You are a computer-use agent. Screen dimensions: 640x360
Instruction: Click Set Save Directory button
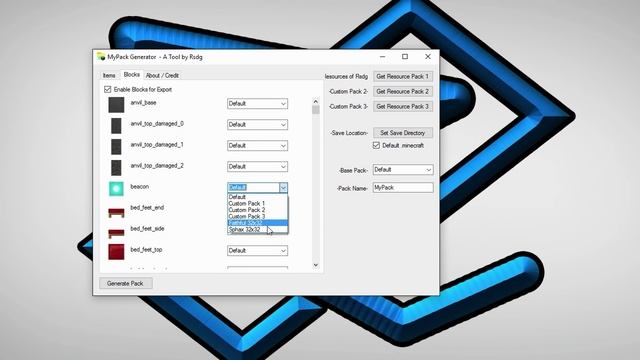click(402, 133)
